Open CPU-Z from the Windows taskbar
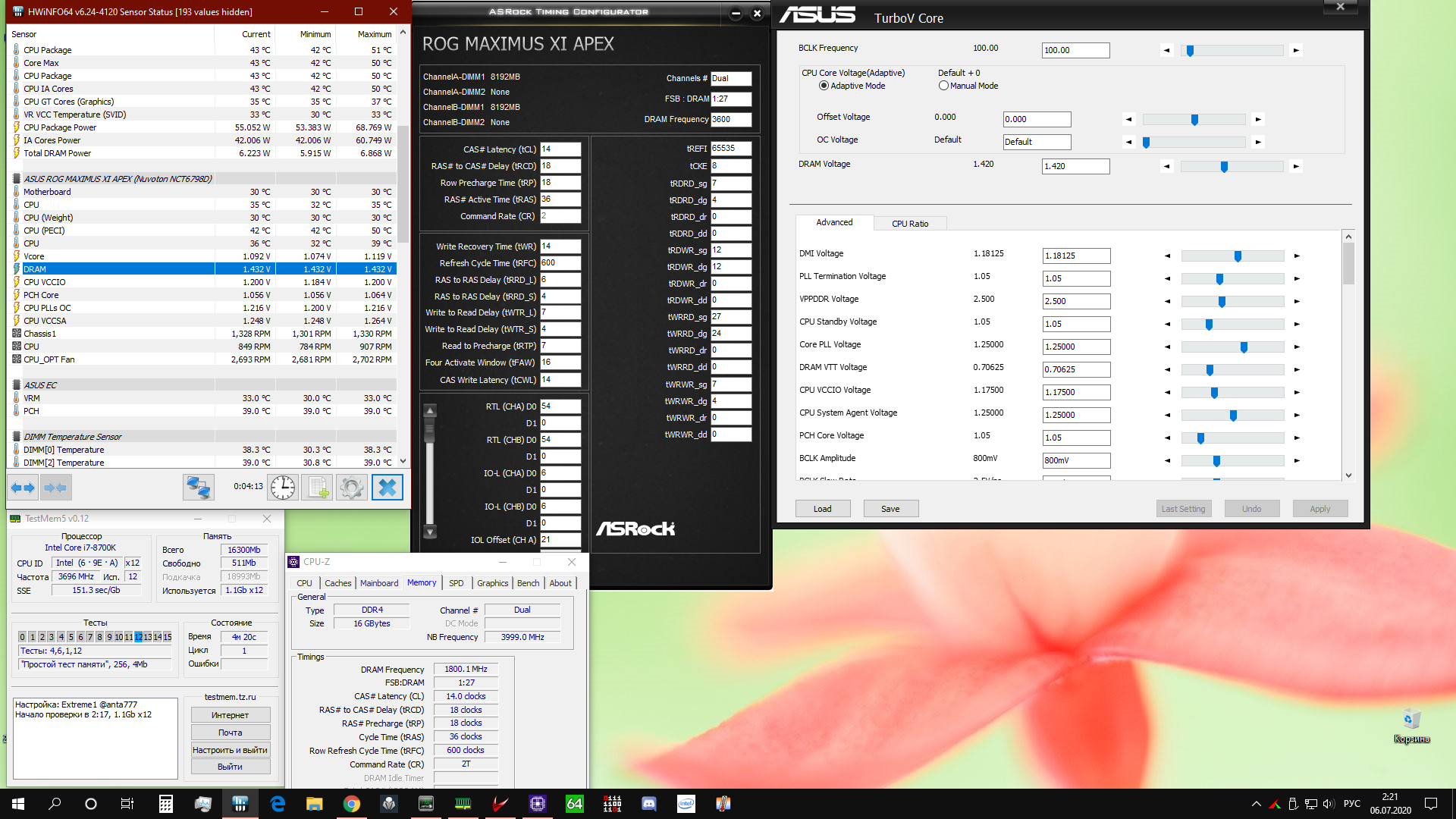Image resolution: width=1456 pixels, height=819 pixels. [x=538, y=804]
